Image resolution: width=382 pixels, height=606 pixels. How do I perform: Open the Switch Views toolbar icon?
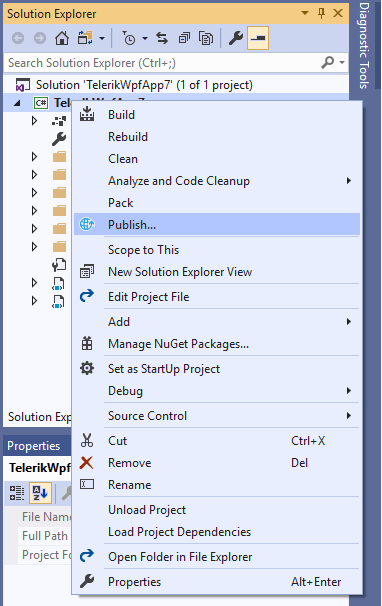tap(85, 38)
